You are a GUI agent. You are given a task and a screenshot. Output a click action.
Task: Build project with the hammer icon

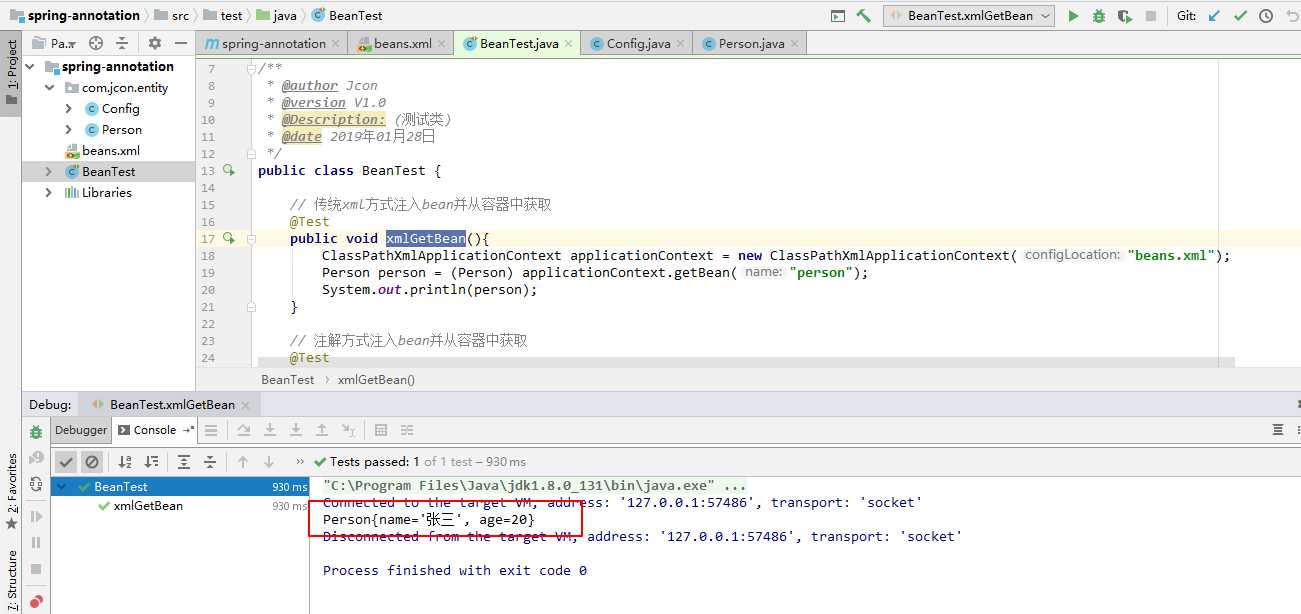[864, 16]
